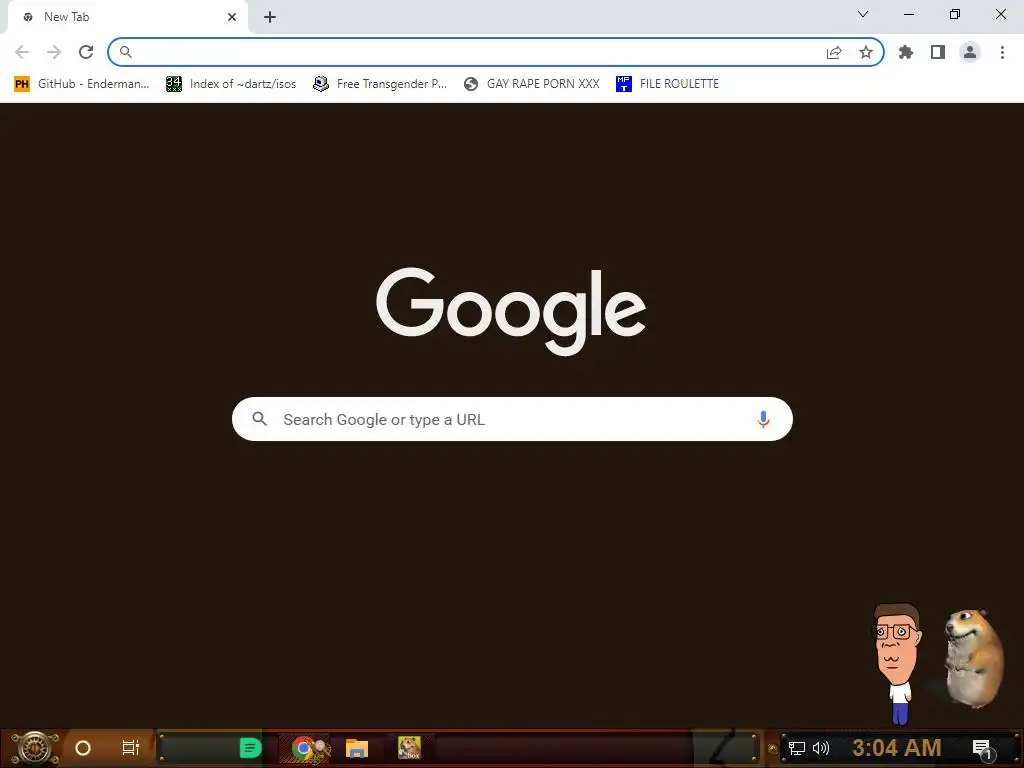Viewport: 1024px width, 768px height.
Task: Open the Index of ~dartz/isos bookmark
Action: [x=231, y=84]
